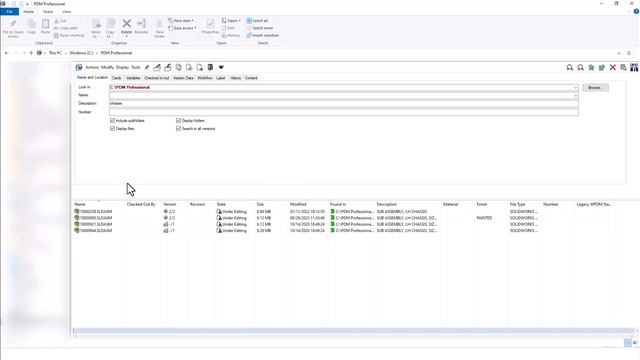Screen dimensions: 640x360
Task: Click into the Description input field
Action: tap(344, 104)
